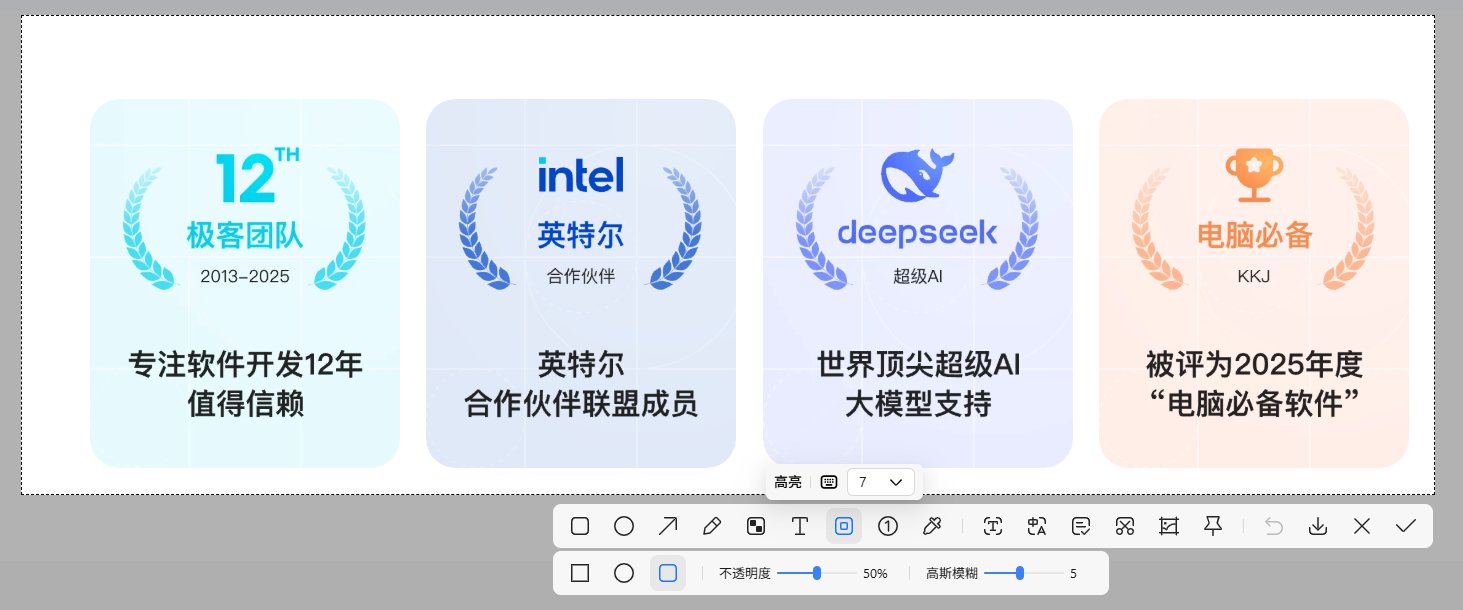Click the 不透明度 label
The width and height of the screenshot is (1463, 610).
click(745, 574)
